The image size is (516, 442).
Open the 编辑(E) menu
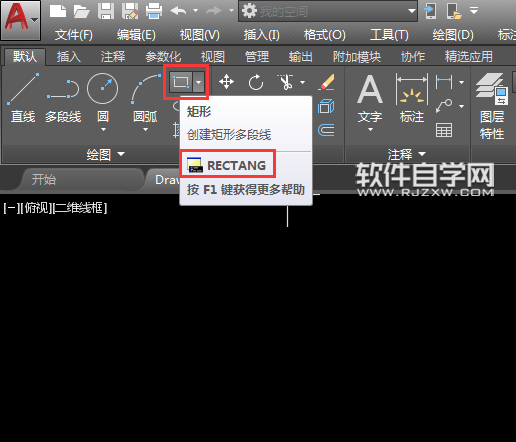136,35
